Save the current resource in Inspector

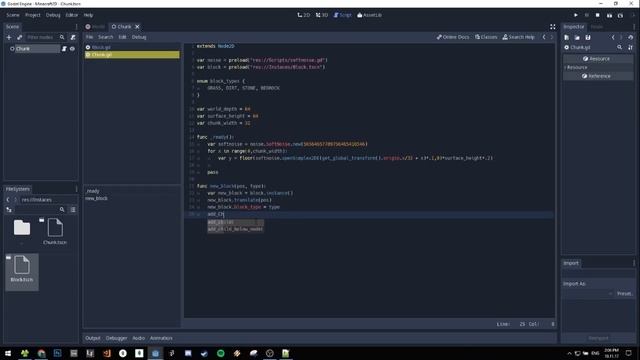pyautogui.click(x=588, y=37)
